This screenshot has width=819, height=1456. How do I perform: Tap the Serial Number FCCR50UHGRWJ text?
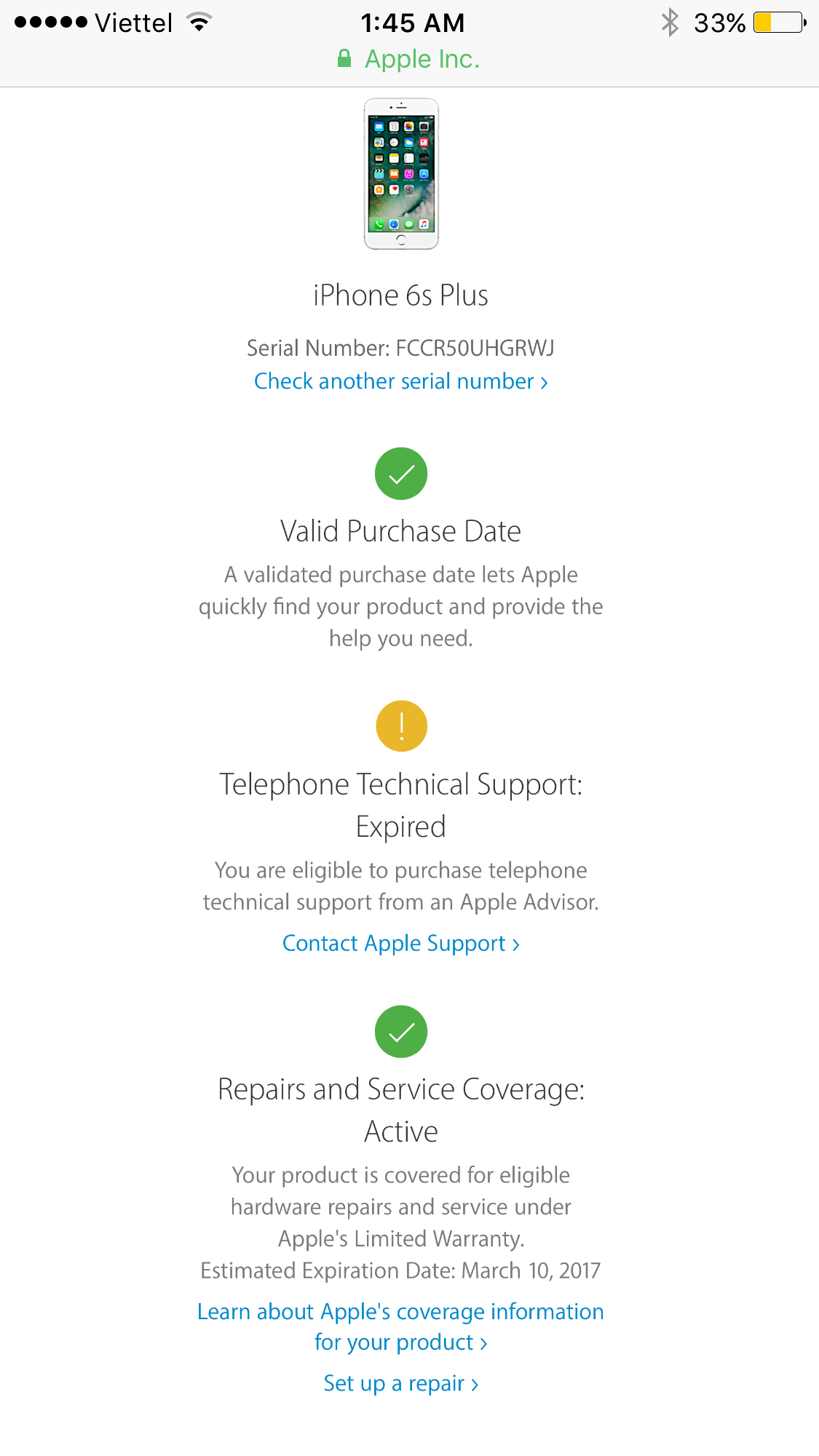pyautogui.click(x=401, y=348)
